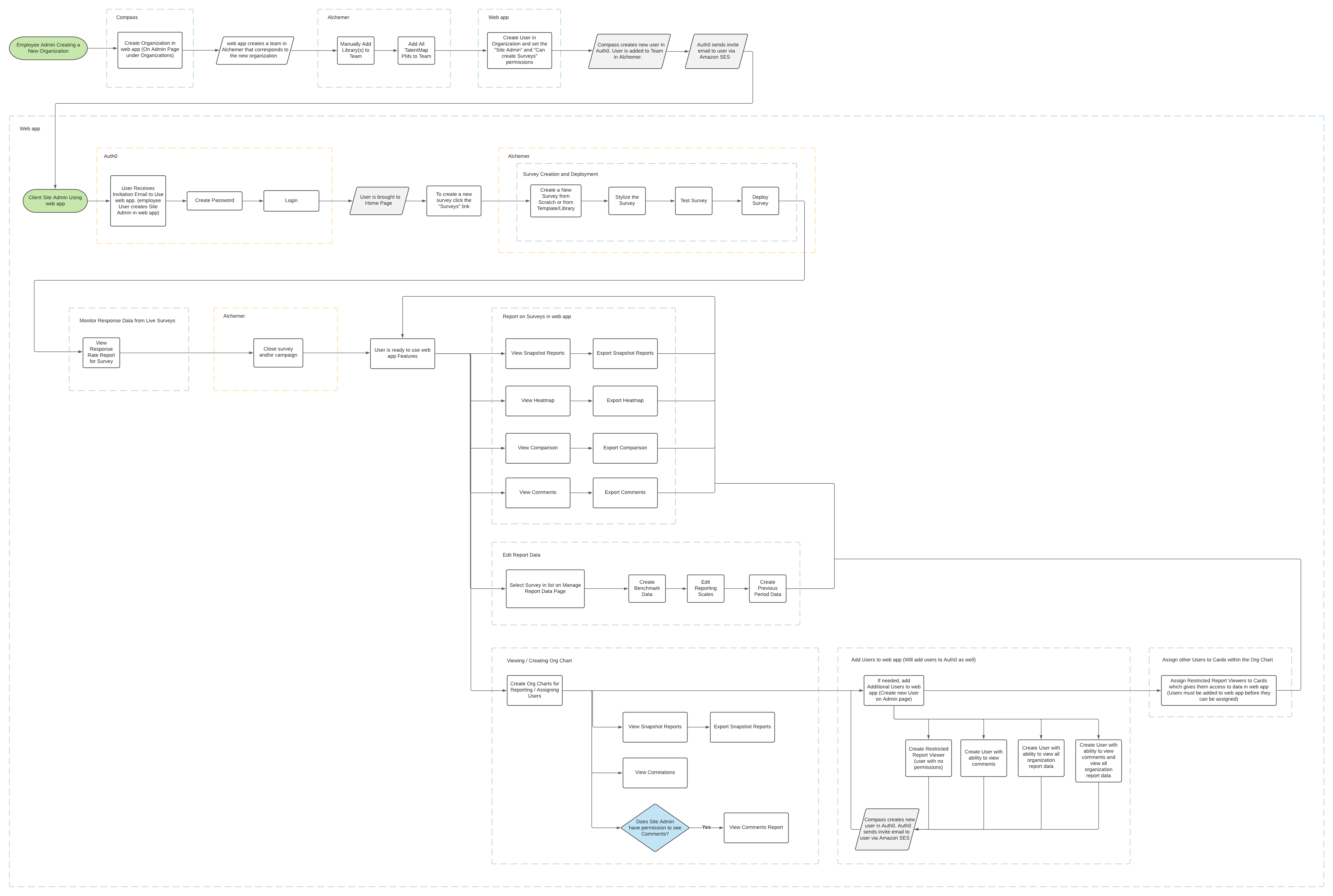Select the 'Export Heatmap' box
The width and height of the screenshot is (1333, 896).
pyautogui.click(x=625, y=401)
